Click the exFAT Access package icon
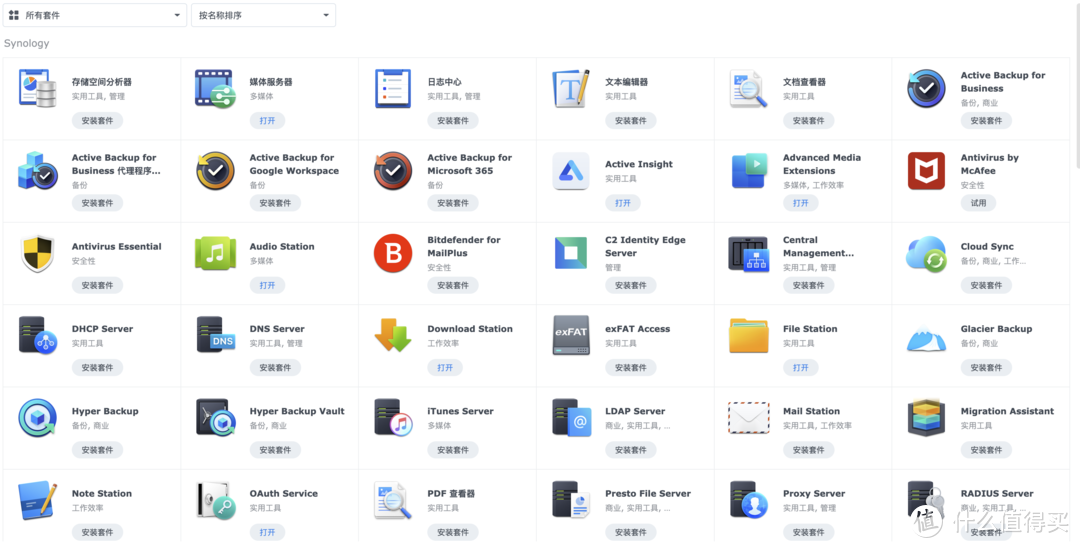Image resolution: width=1080 pixels, height=548 pixels. click(571, 335)
